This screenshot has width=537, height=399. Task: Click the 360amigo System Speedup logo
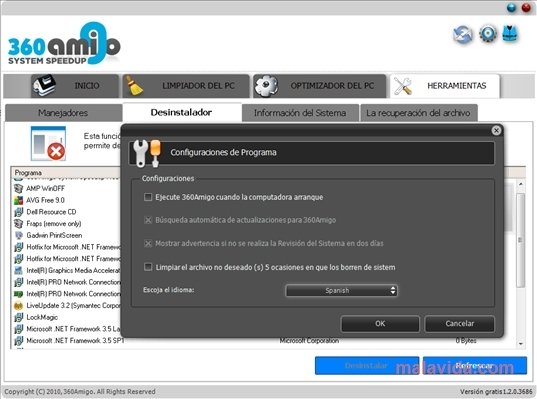64,43
